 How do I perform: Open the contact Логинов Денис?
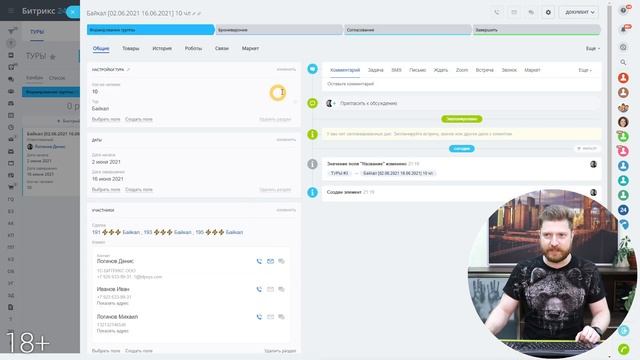(115, 261)
